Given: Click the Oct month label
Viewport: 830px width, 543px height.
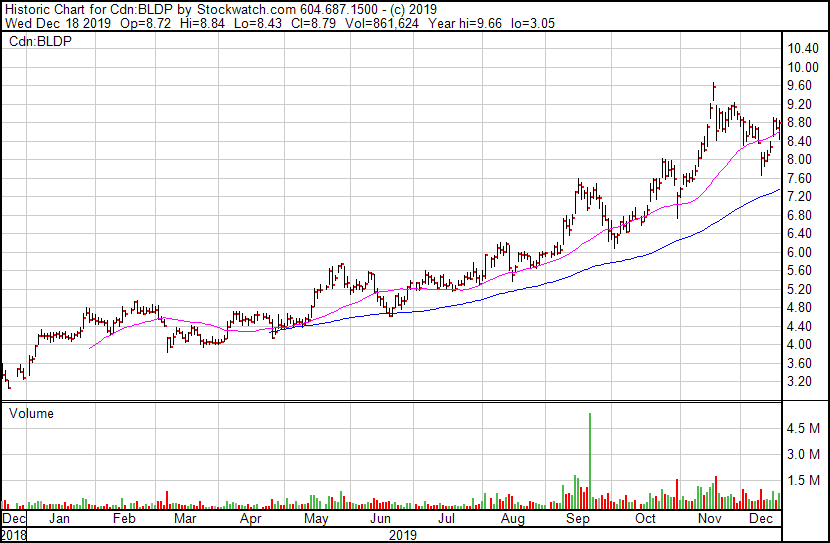Looking at the screenshot, I should pyautogui.click(x=645, y=519).
